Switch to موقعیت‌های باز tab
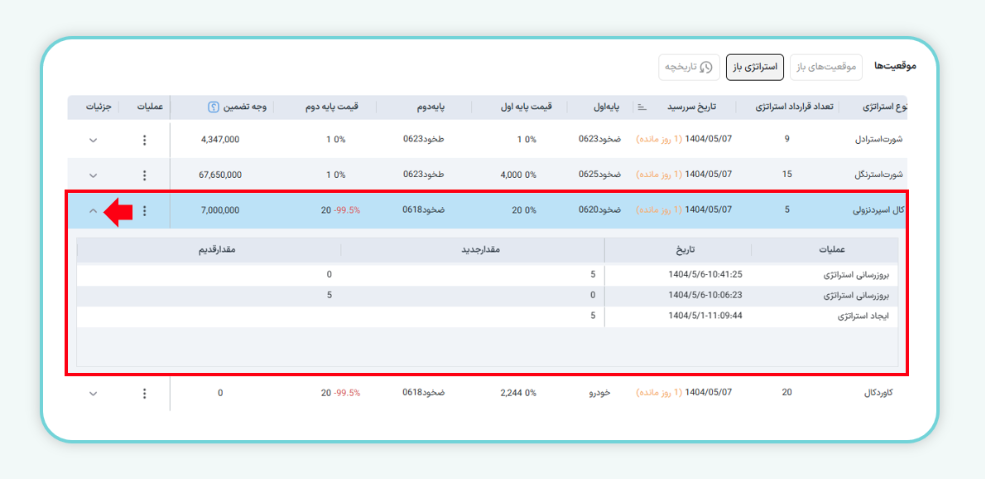The height and width of the screenshot is (479, 985). (826, 67)
